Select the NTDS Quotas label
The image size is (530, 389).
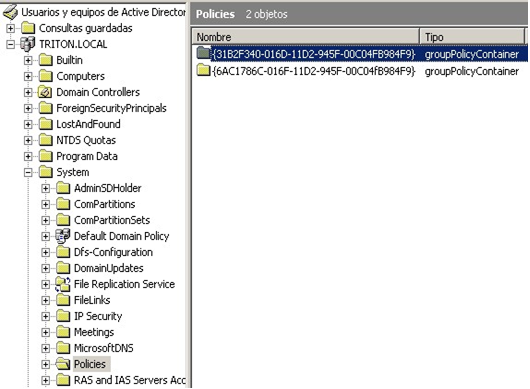click(86, 140)
